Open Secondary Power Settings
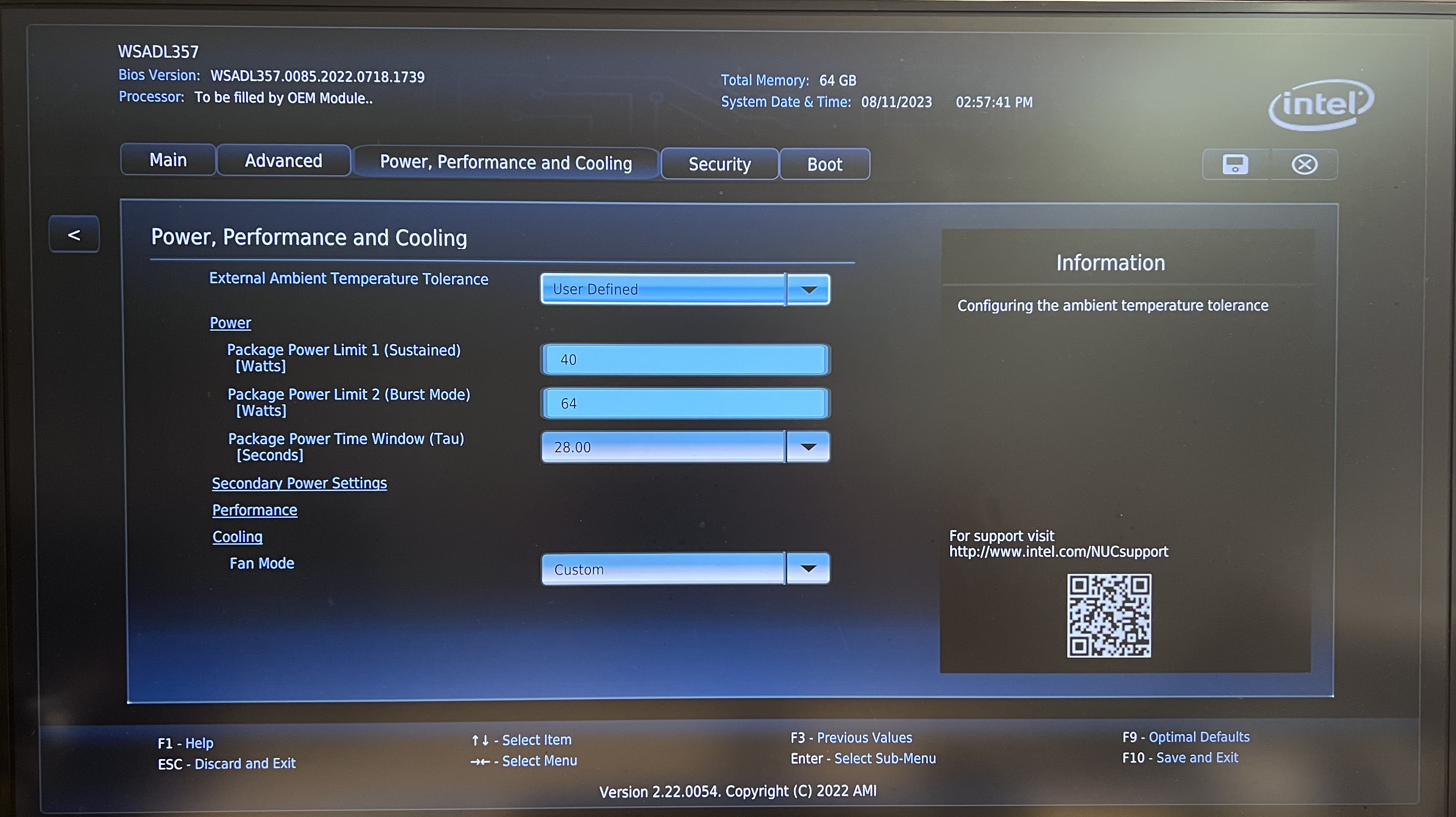Screen dimensions: 1456x817 (299, 483)
